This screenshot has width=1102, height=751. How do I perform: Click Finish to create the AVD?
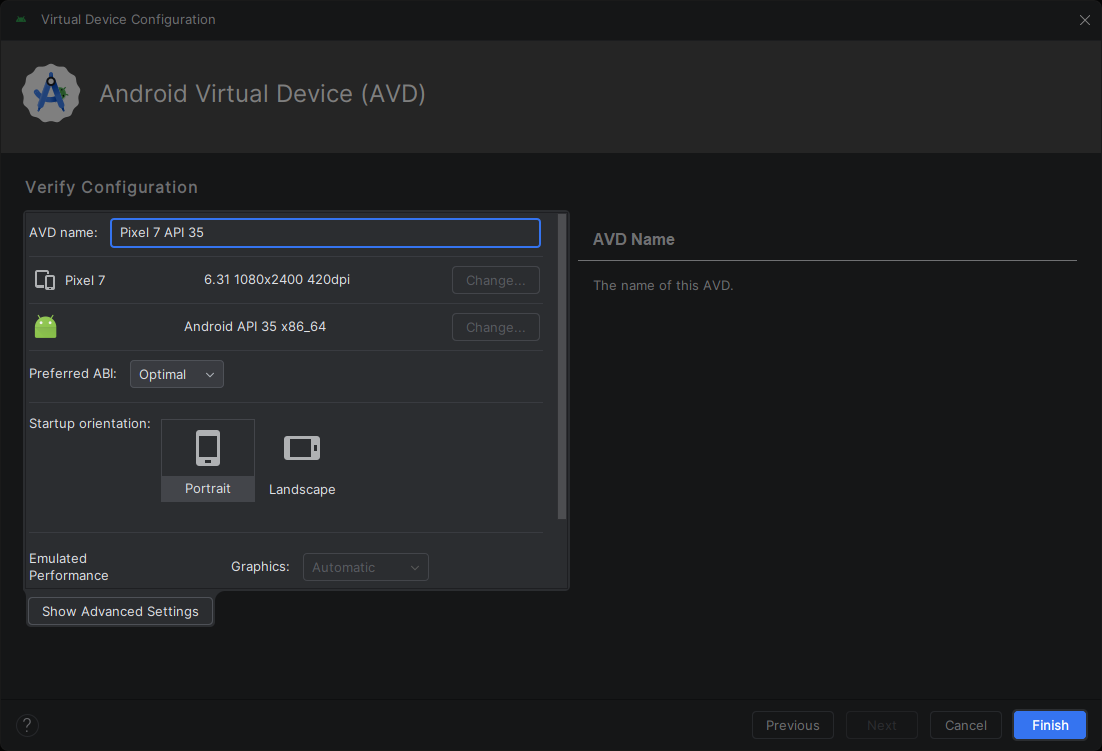(1050, 725)
